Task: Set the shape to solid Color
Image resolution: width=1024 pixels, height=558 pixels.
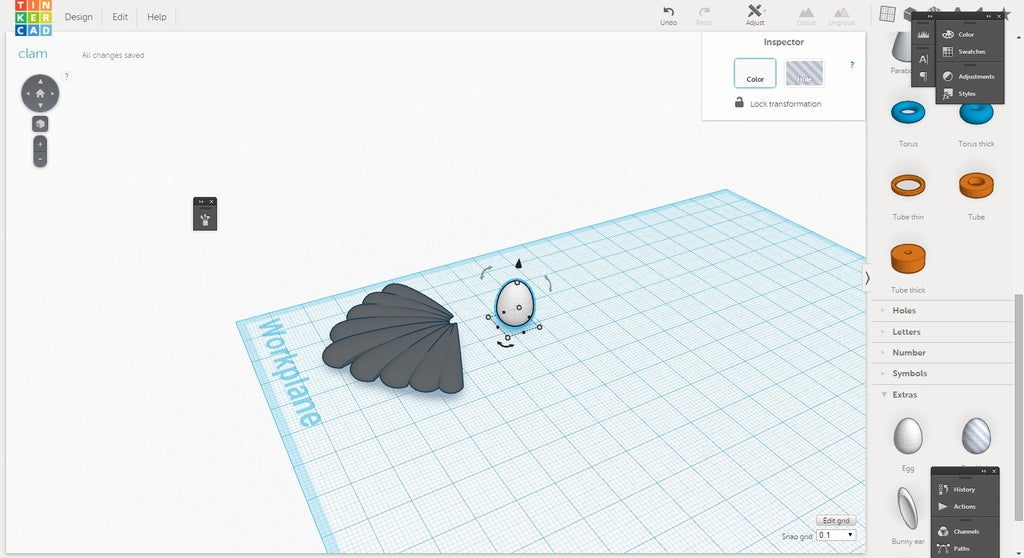Action: click(x=755, y=73)
